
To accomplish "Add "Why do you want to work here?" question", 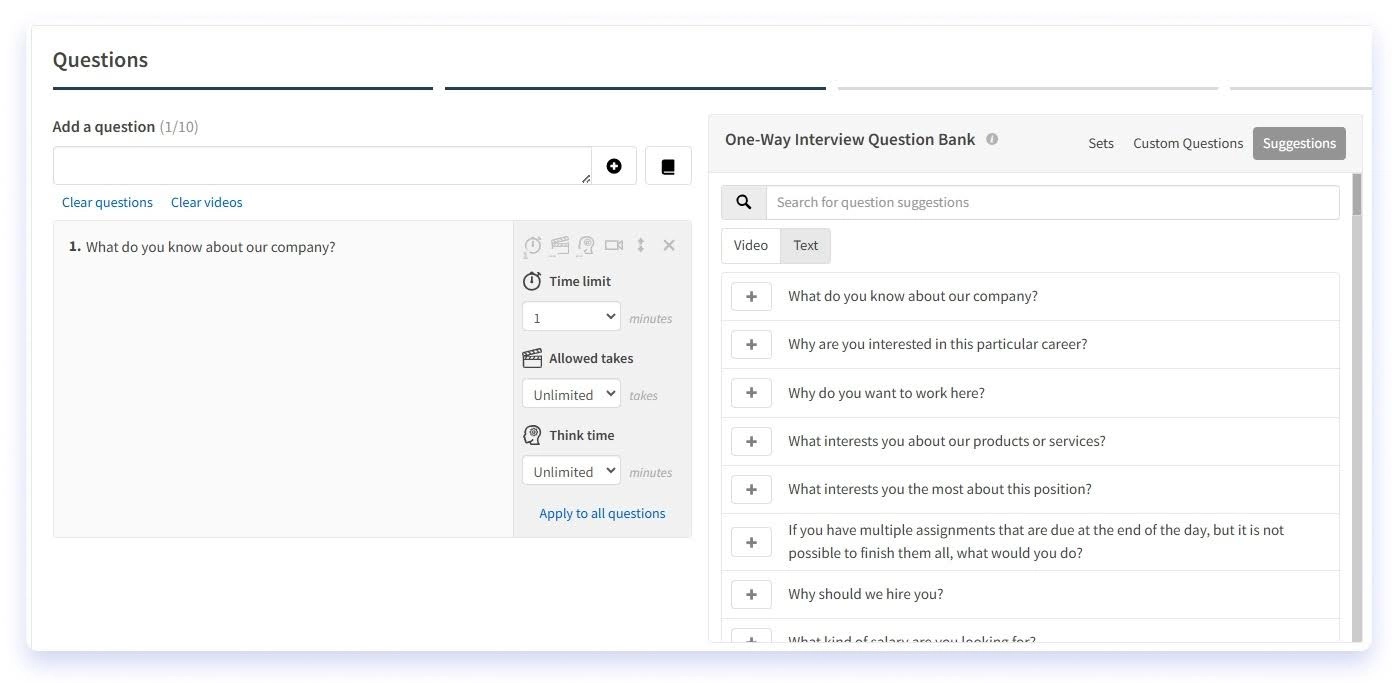I will (x=751, y=393).
